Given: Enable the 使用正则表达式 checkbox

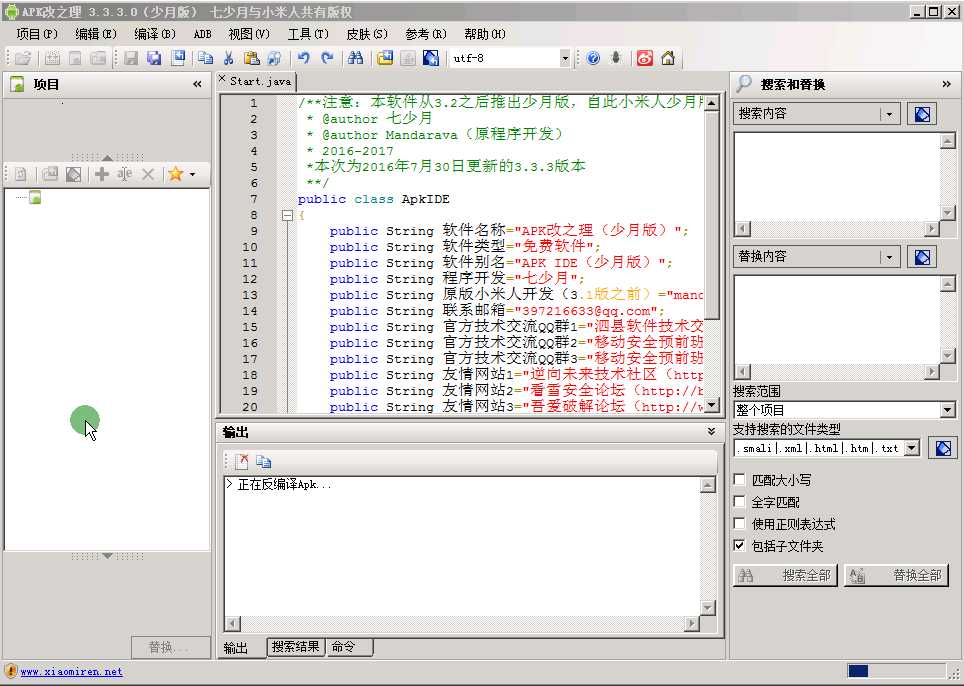Looking at the screenshot, I should (740, 524).
